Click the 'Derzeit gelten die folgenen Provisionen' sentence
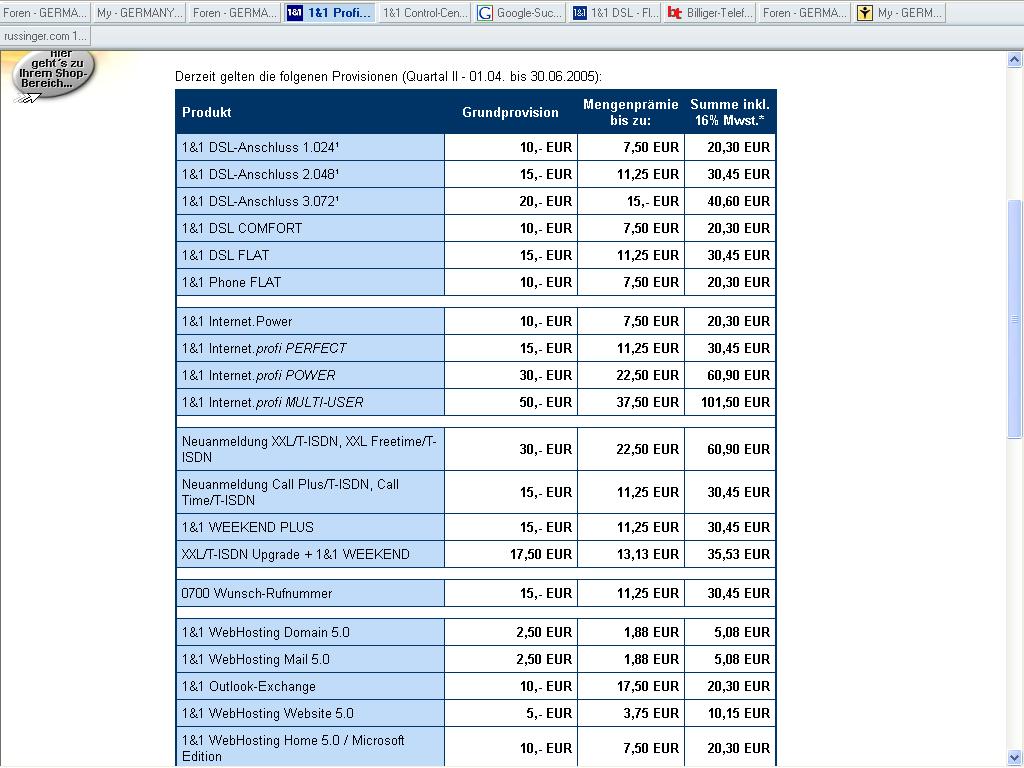The image size is (1024, 768). [x=388, y=76]
